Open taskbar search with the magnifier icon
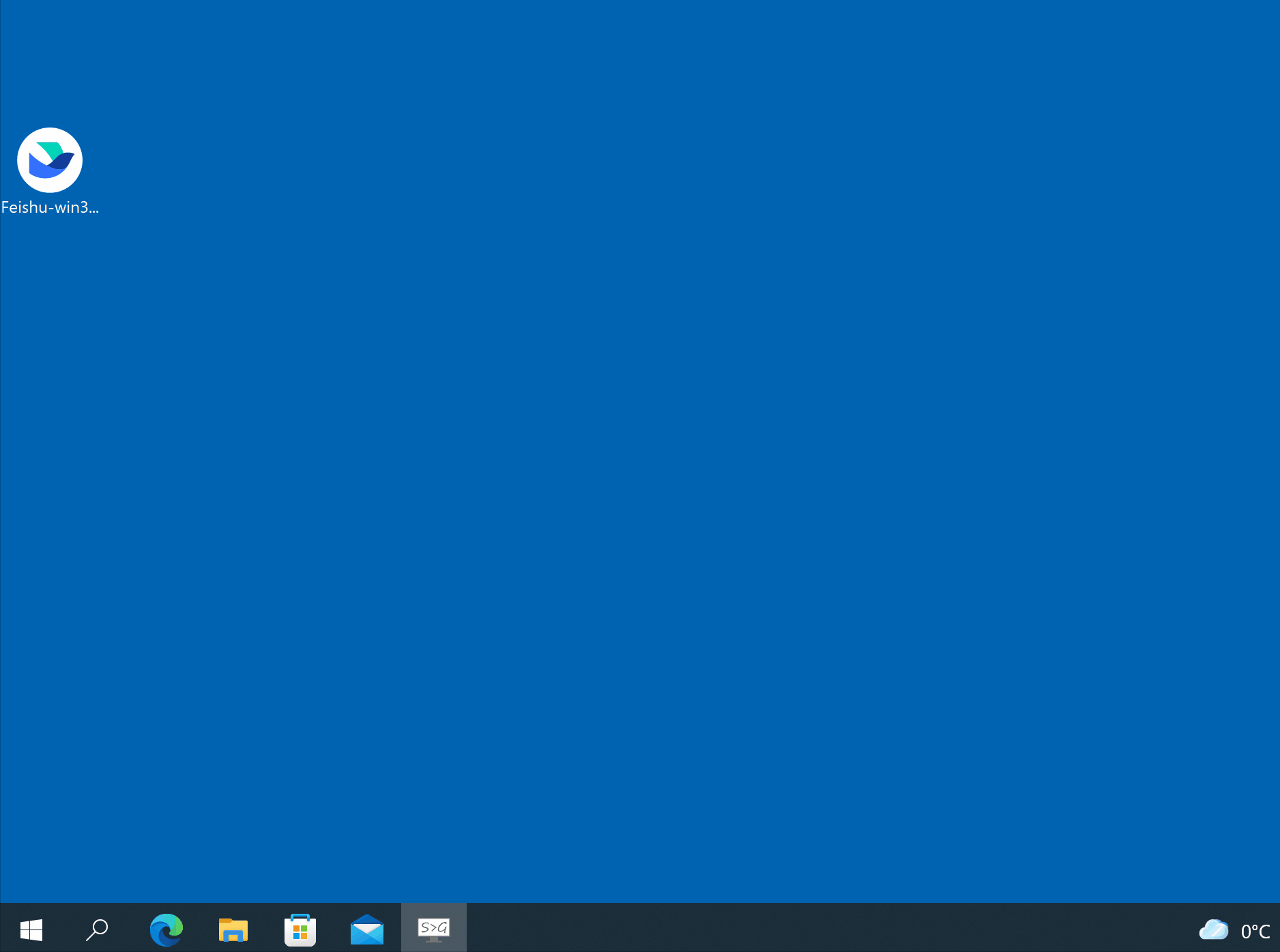The image size is (1280, 952). [x=97, y=929]
